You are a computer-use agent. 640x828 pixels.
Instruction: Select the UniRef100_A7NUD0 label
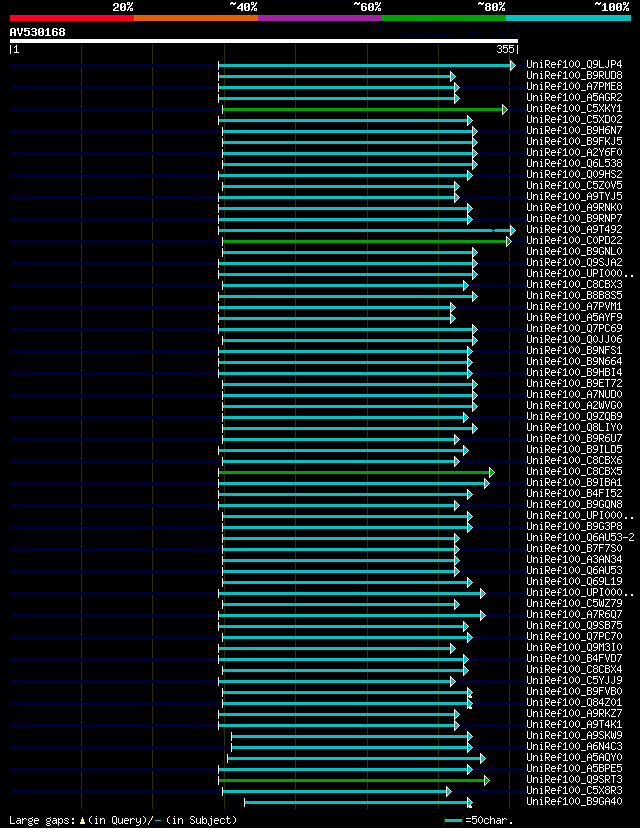pyautogui.click(x=574, y=394)
